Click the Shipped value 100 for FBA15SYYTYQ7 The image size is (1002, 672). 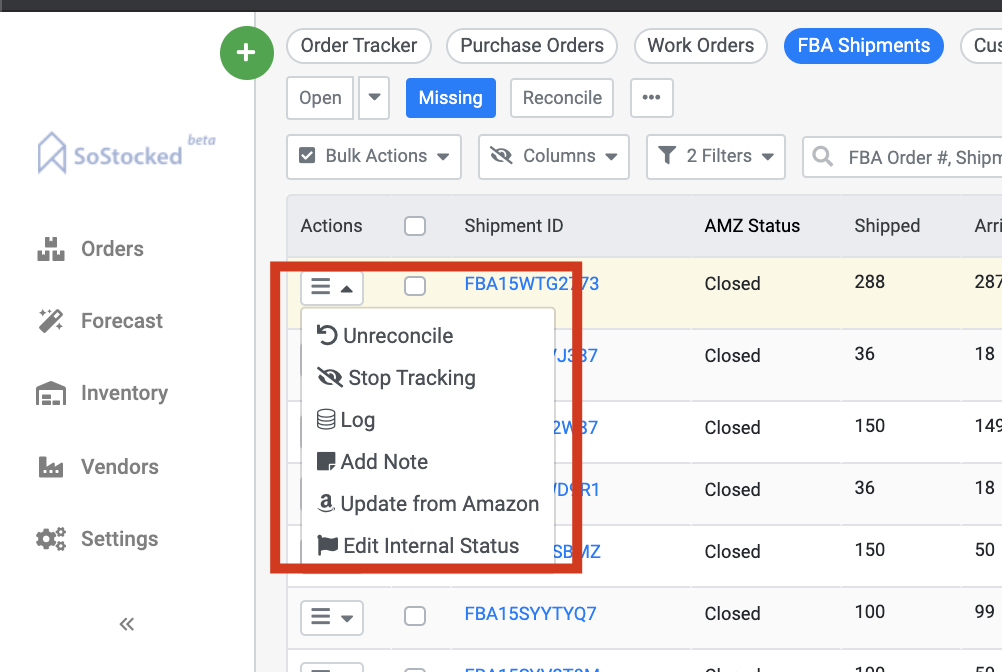tap(870, 612)
